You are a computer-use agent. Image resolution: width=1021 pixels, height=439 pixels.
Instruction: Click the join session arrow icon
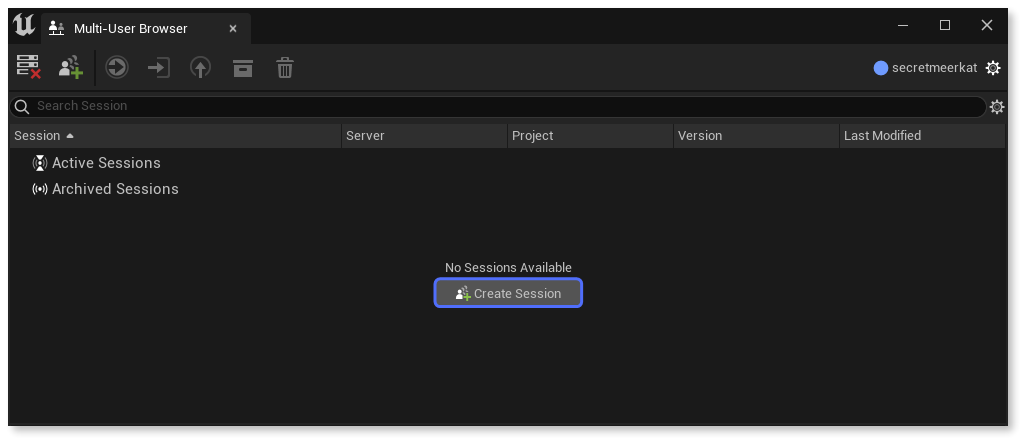click(158, 67)
